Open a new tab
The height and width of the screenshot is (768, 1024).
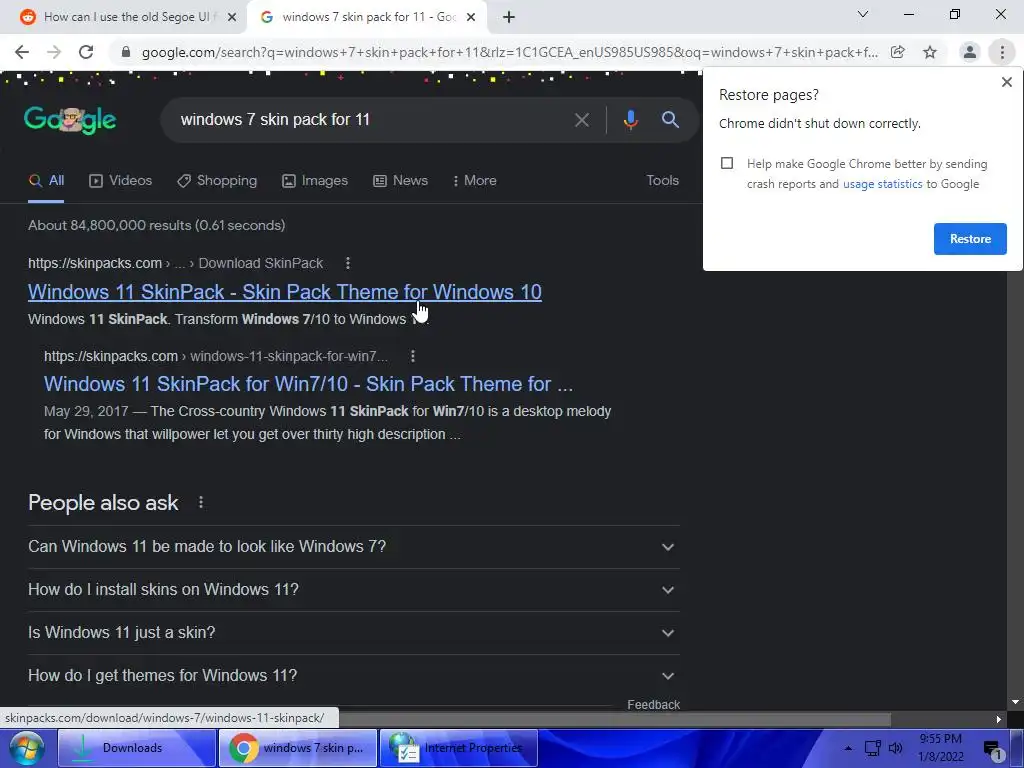tap(509, 17)
